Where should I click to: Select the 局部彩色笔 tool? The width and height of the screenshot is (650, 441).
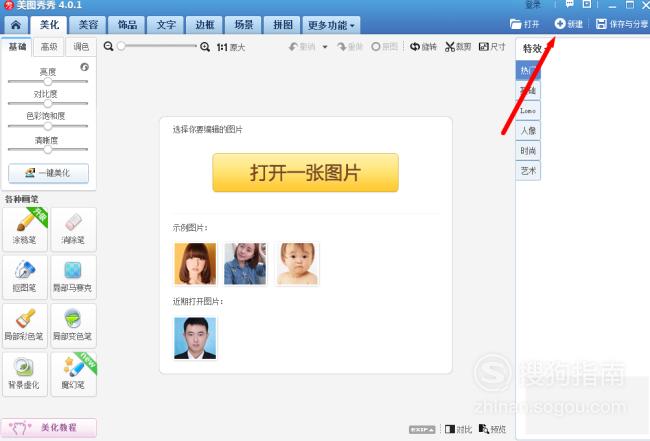25,325
